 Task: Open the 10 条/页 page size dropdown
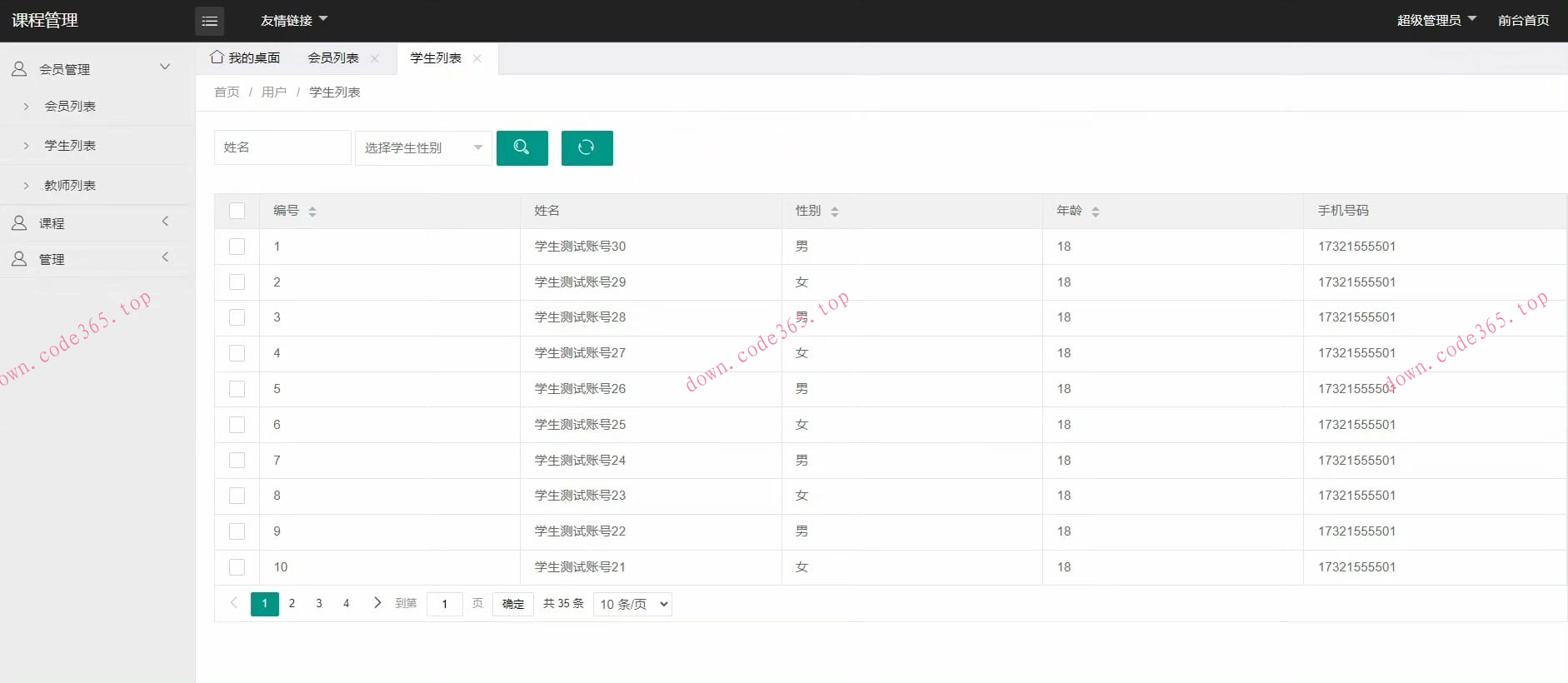(633, 604)
